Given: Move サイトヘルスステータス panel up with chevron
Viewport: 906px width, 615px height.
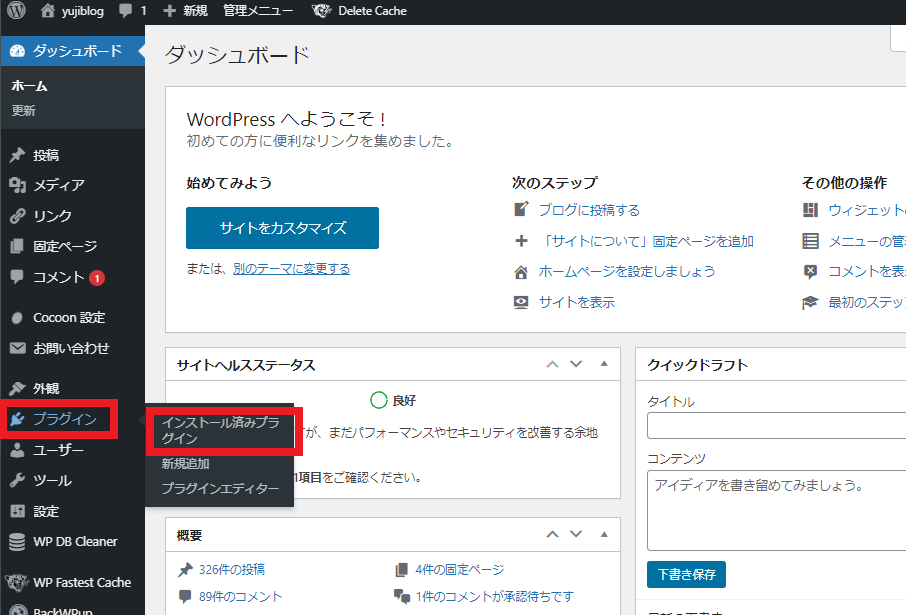Looking at the screenshot, I should pos(552,364).
